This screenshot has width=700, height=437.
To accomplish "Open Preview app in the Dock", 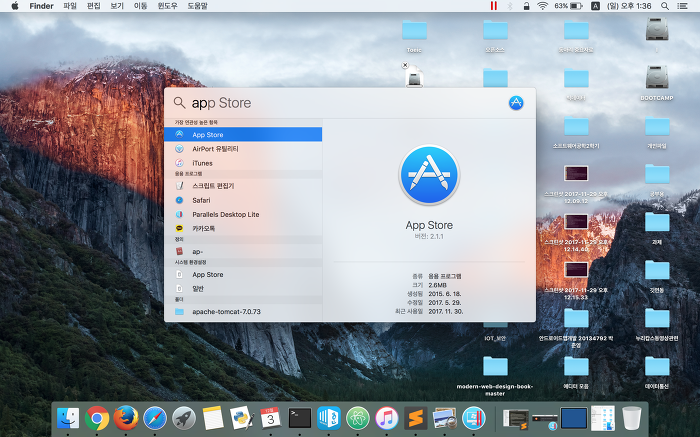I will [445, 419].
